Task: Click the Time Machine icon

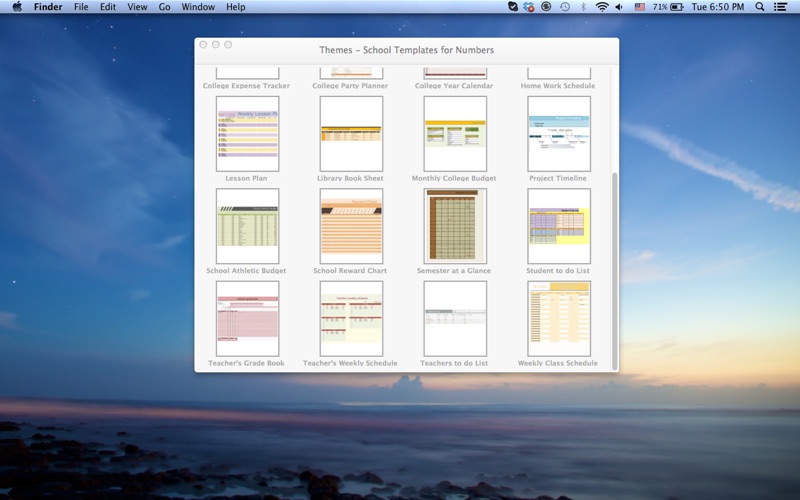Action: pyautogui.click(x=565, y=7)
